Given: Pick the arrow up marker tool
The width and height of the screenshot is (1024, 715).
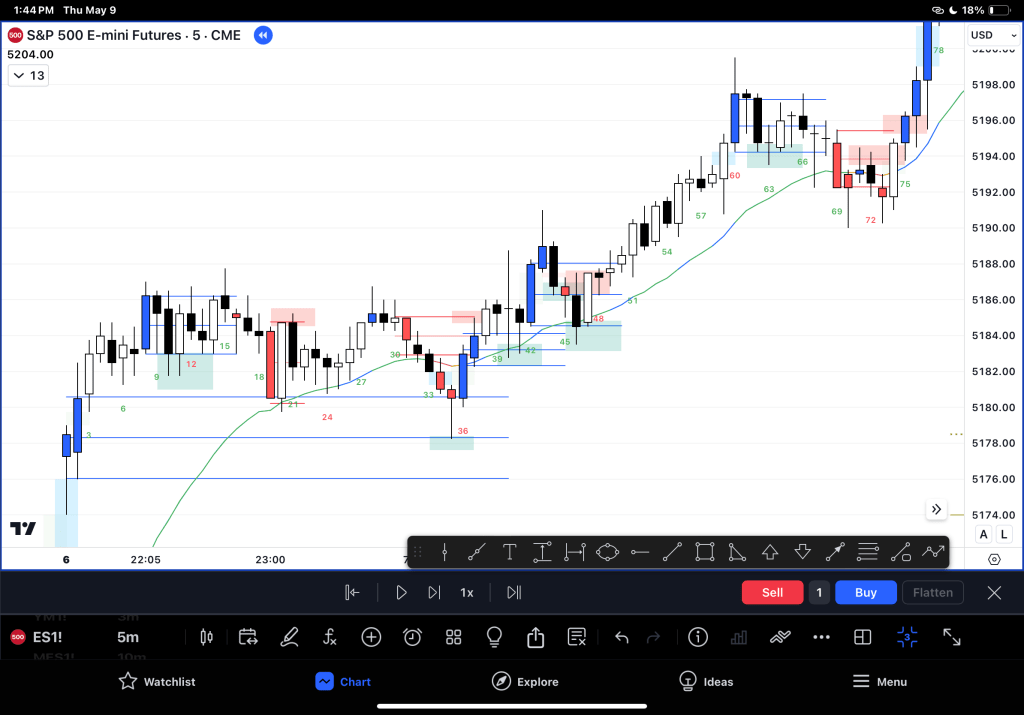Looking at the screenshot, I should point(770,552).
